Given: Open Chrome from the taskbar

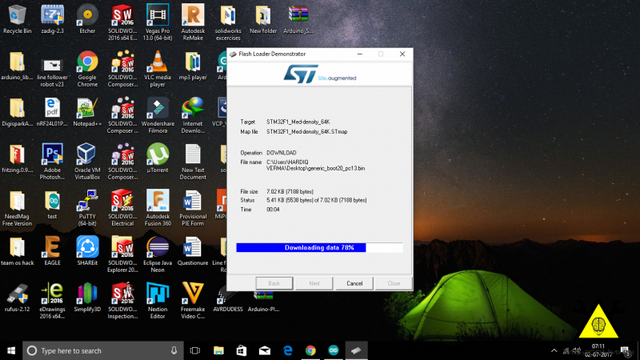Looking at the screenshot, I should pos(311,351).
